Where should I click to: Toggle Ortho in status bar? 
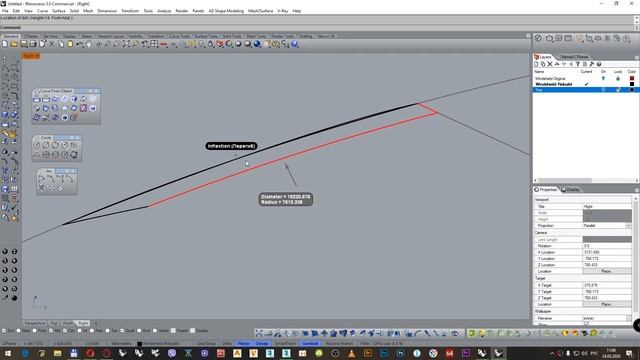tap(227, 344)
